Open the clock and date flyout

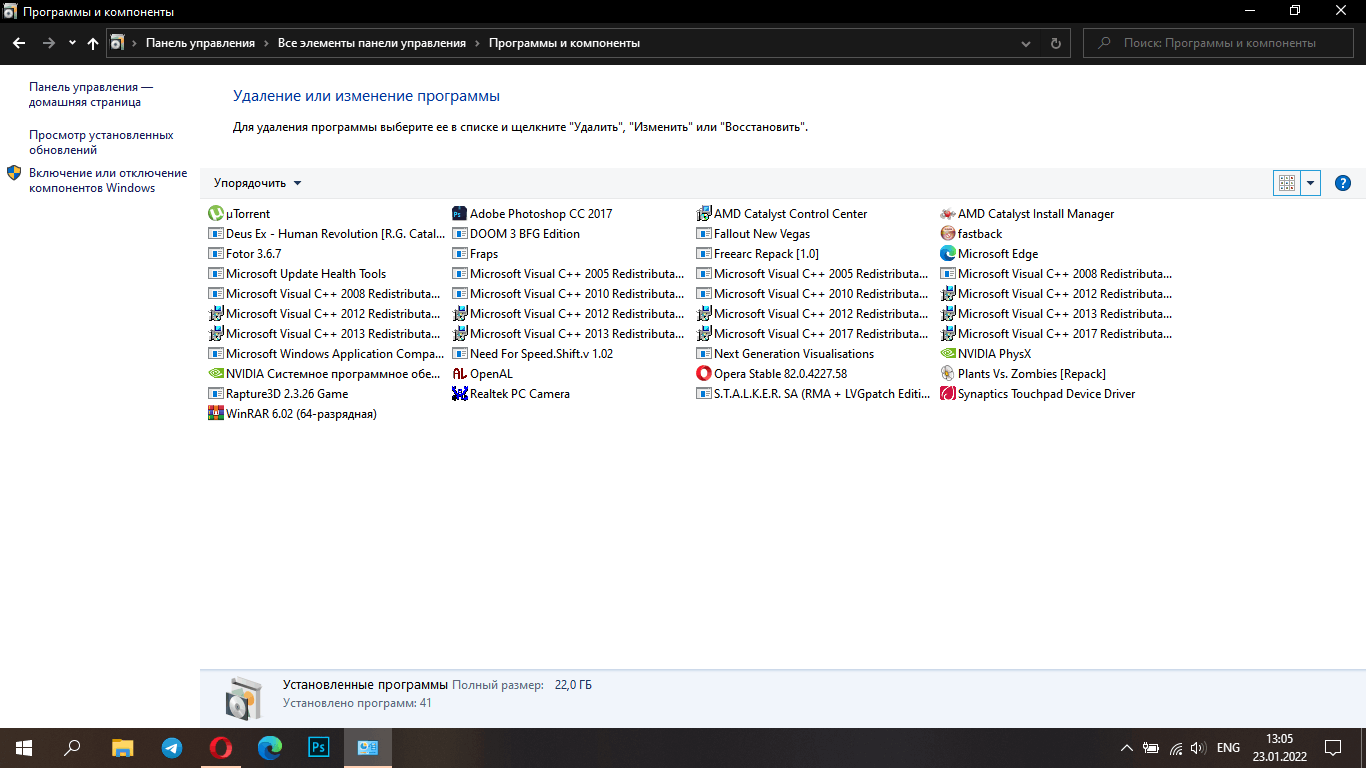(1279, 747)
